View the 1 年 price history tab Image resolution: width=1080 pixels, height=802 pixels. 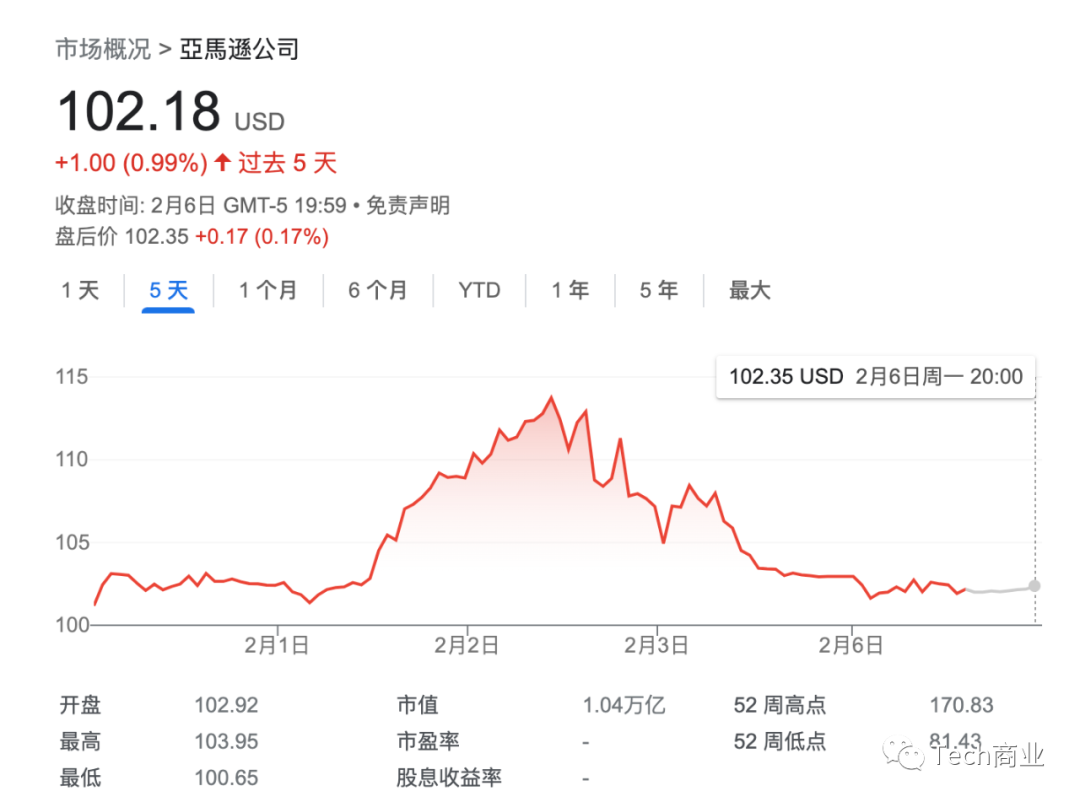(x=570, y=291)
